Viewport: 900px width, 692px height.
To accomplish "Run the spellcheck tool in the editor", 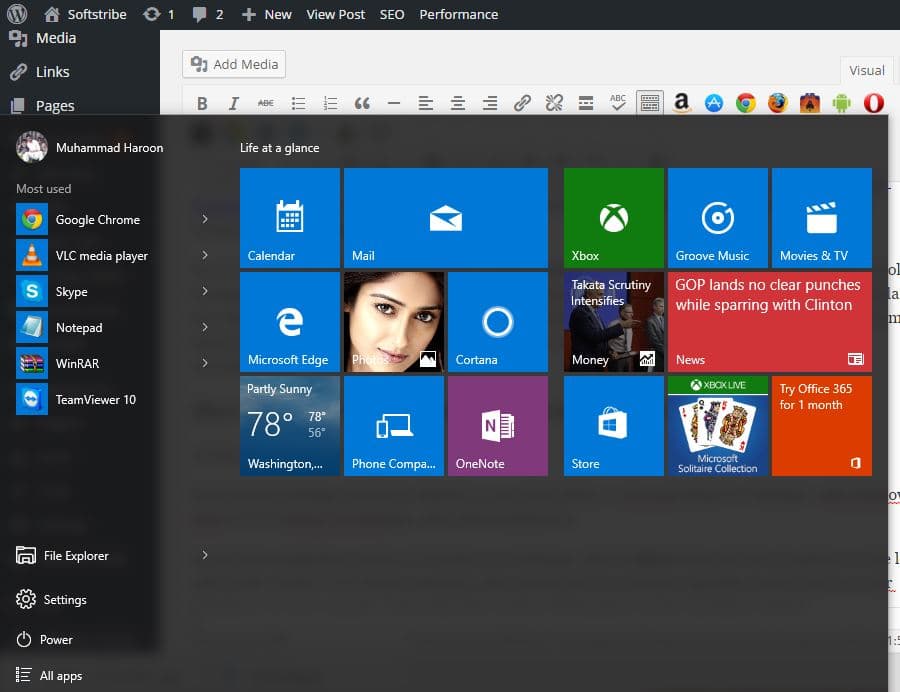I will tap(616, 102).
